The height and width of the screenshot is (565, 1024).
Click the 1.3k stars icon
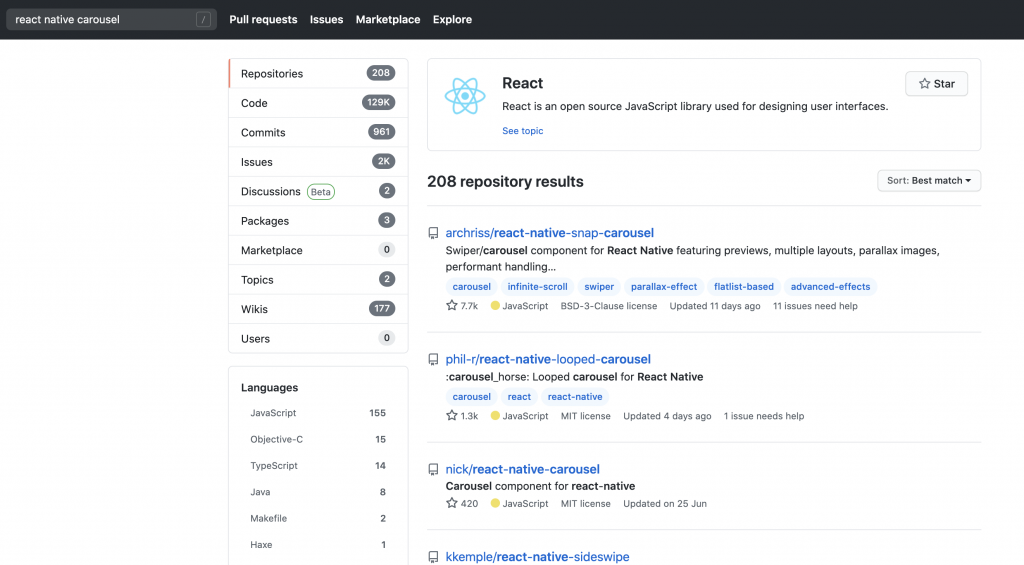451,415
